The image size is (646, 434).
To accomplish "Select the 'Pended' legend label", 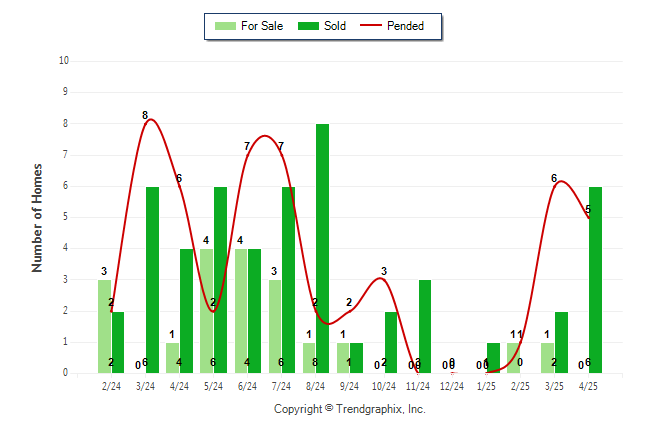I will (405, 26).
